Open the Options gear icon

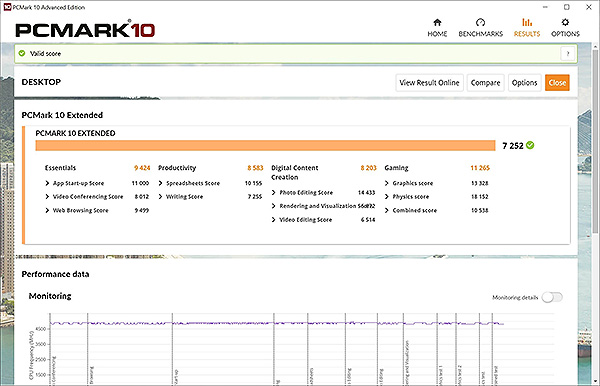[565, 22]
